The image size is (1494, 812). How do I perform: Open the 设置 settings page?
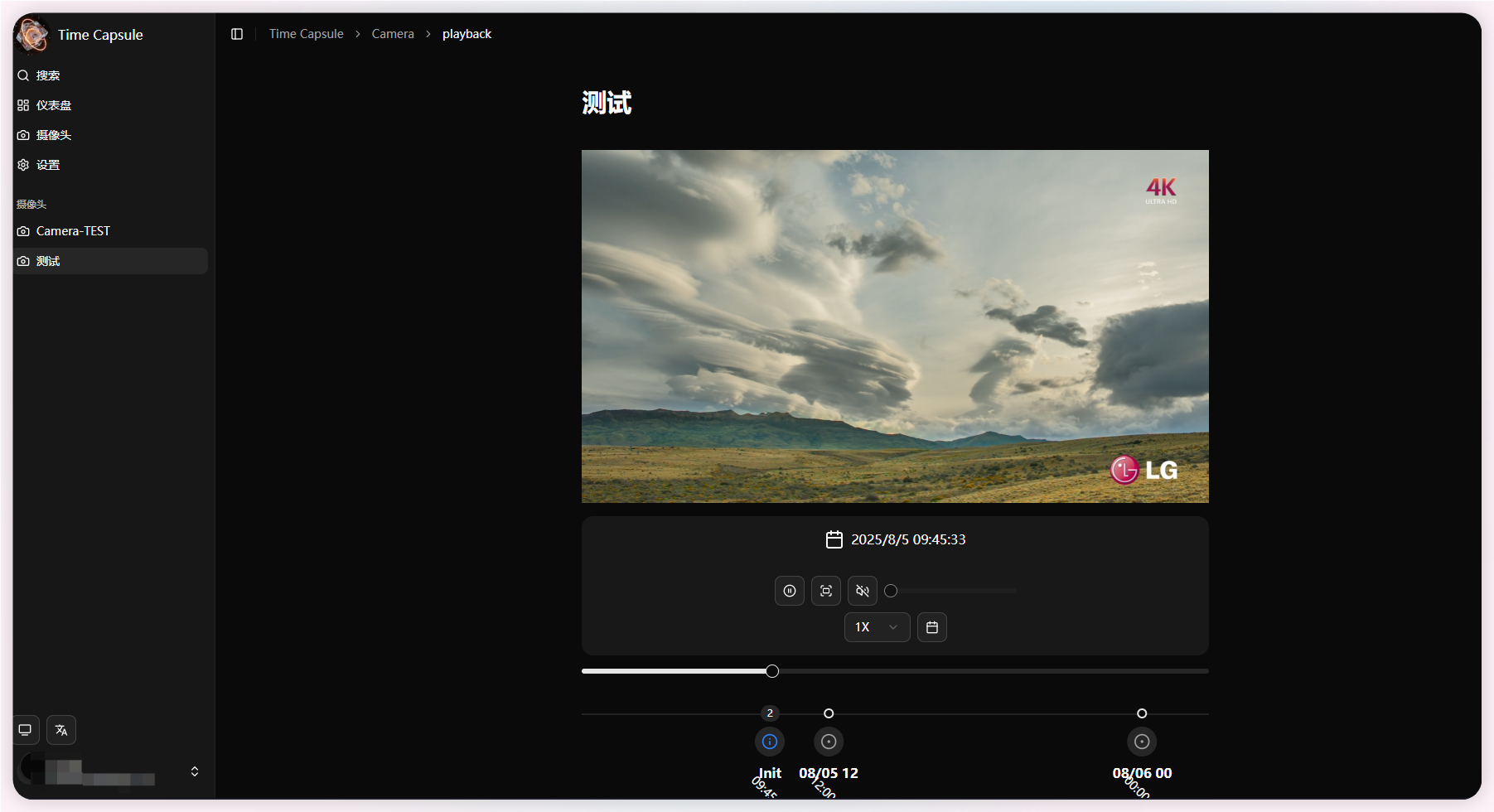[49, 164]
